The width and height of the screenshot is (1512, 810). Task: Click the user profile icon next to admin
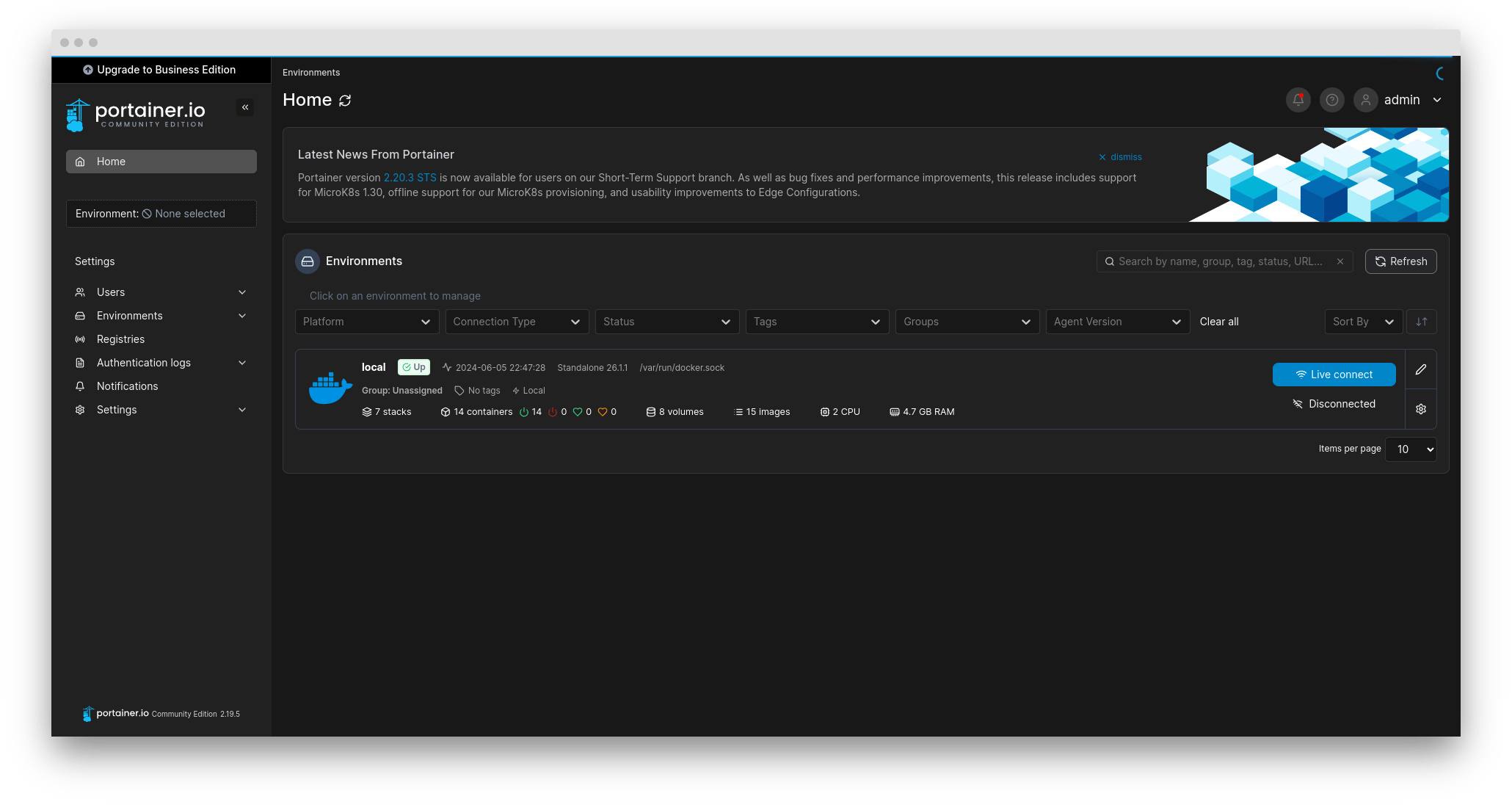coord(1365,99)
